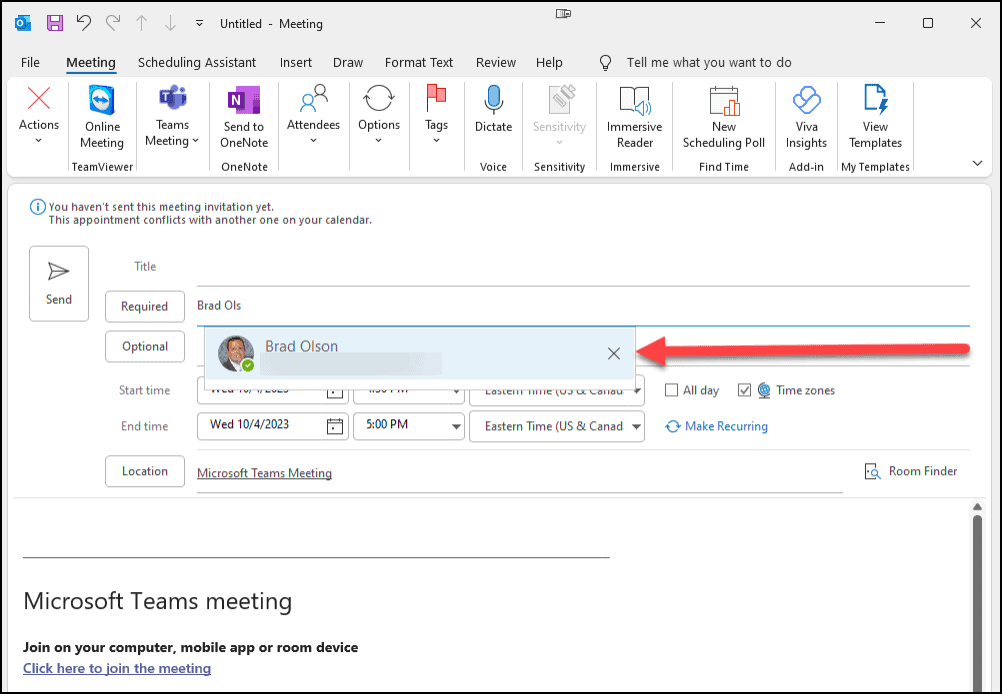The image size is (1002, 694).
Task: Create a New Scheduling Poll
Action: coord(724,118)
